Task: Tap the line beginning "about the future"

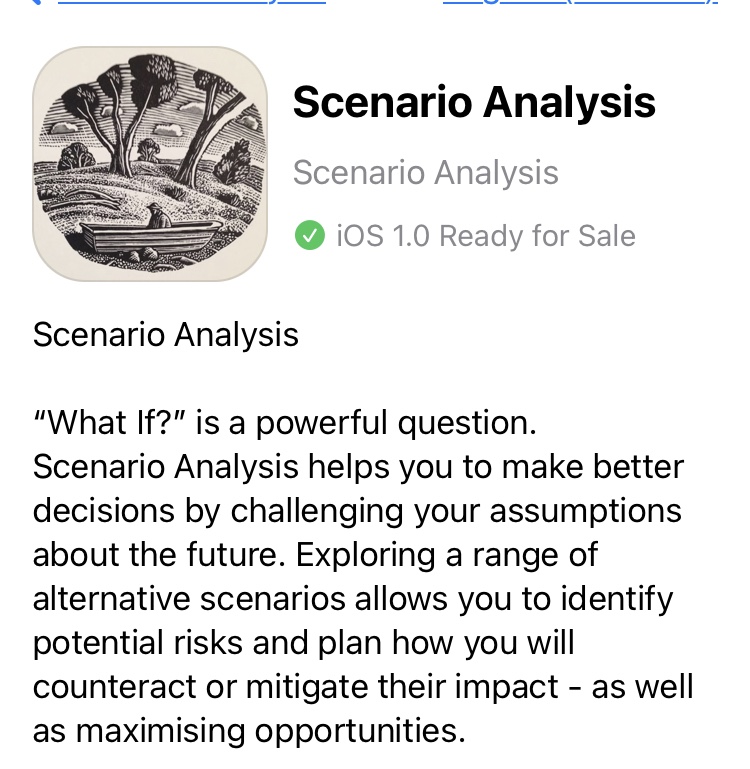Action: tap(315, 554)
